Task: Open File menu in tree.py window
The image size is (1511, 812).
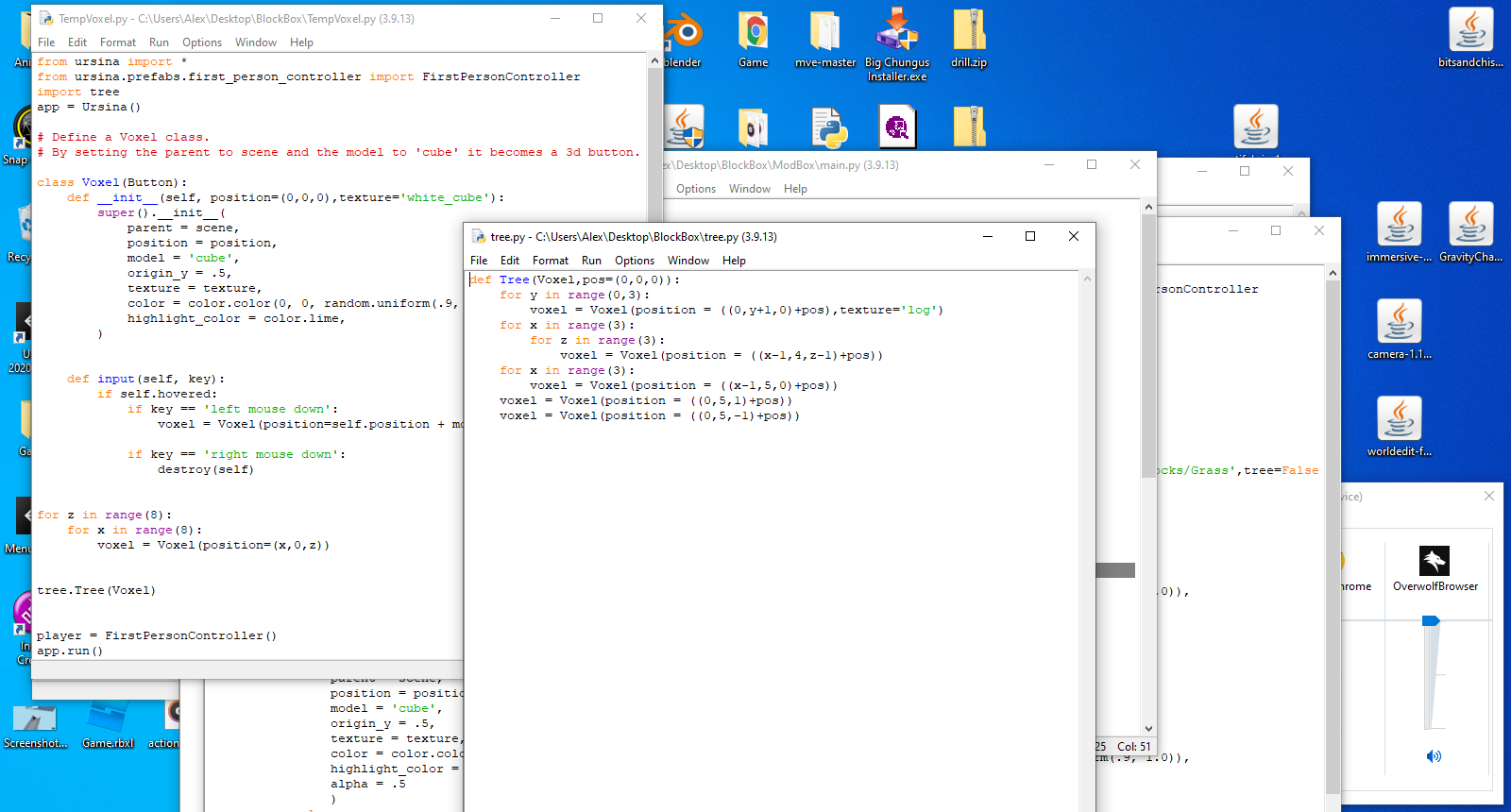Action: click(x=479, y=261)
